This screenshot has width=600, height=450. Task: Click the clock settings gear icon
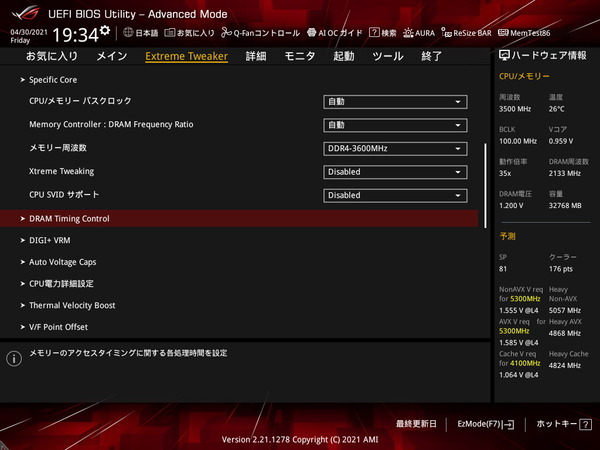coord(105,32)
